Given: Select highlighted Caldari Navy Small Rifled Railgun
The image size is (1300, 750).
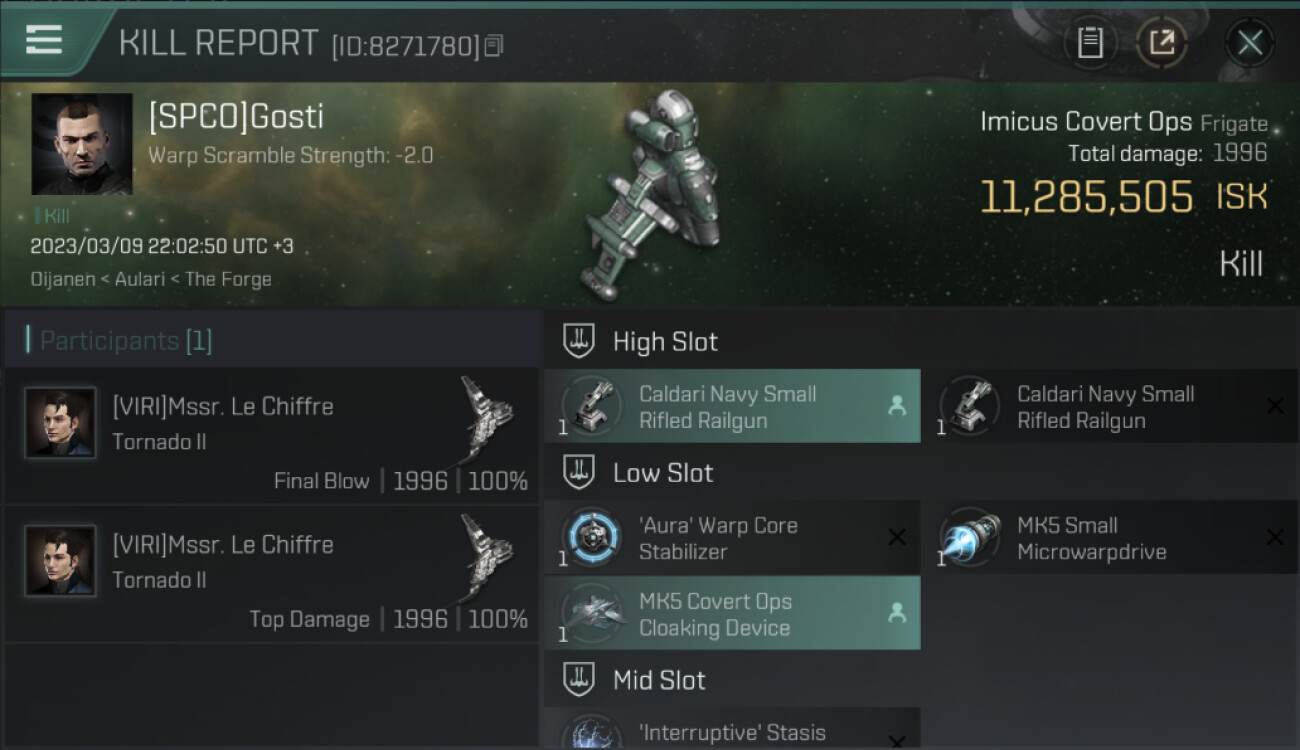Looking at the screenshot, I should coord(732,406).
